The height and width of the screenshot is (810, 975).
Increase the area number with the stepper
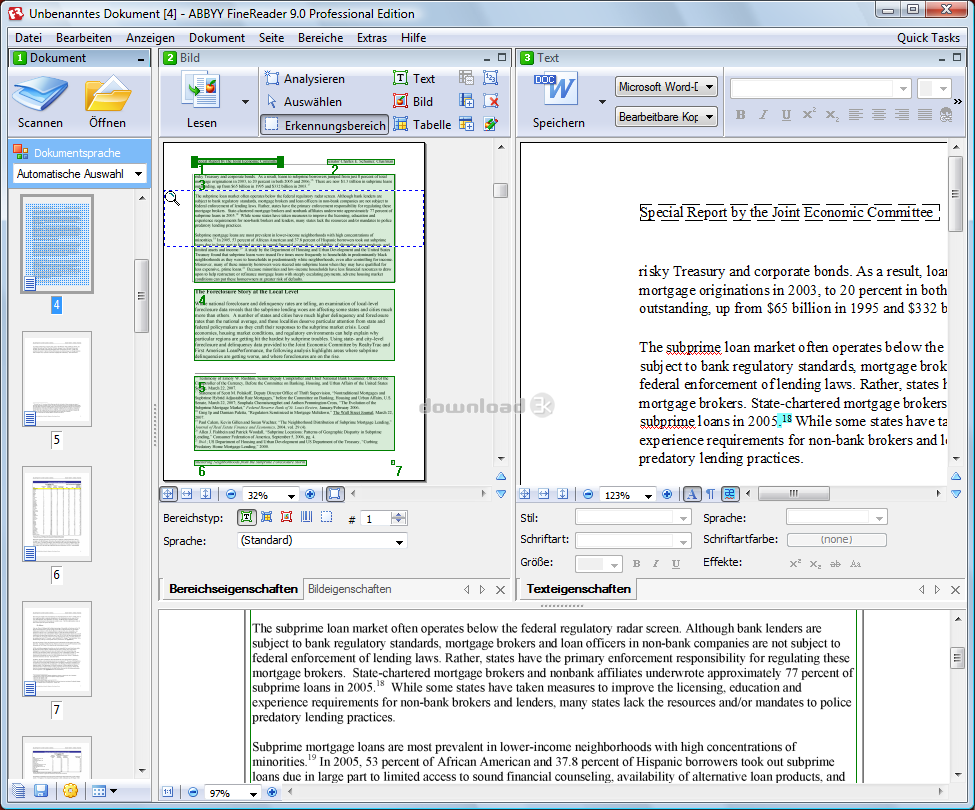399,513
